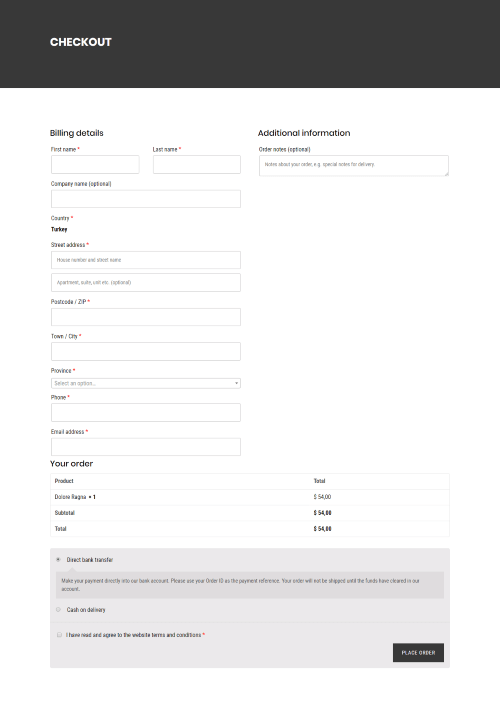Click the Dolore Ragna product row
The height and width of the screenshot is (710, 500).
pyautogui.click(x=250, y=497)
